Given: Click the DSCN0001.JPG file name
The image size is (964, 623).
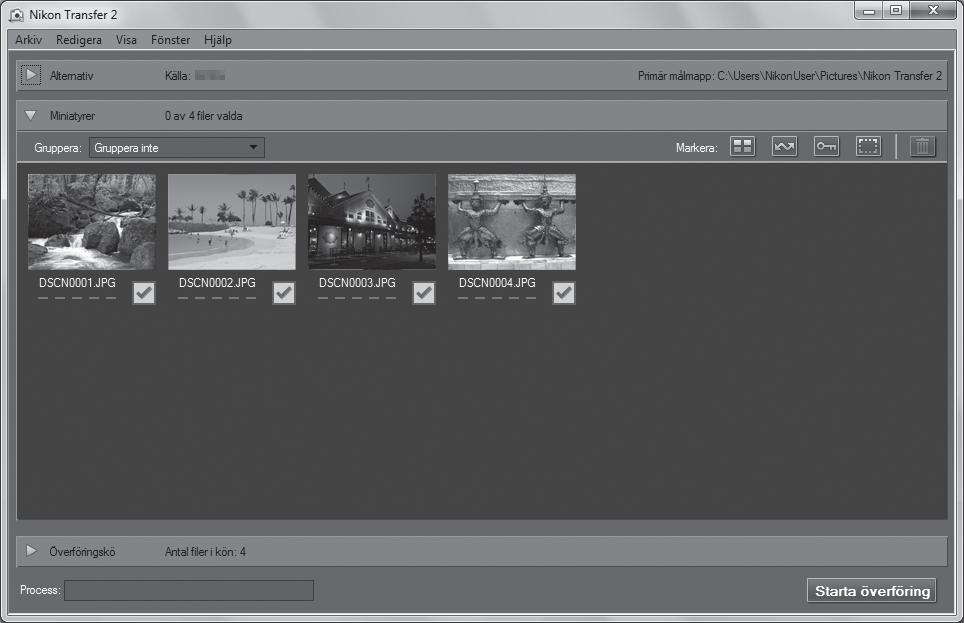Looking at the screenshot, I should tap(77, 283).
